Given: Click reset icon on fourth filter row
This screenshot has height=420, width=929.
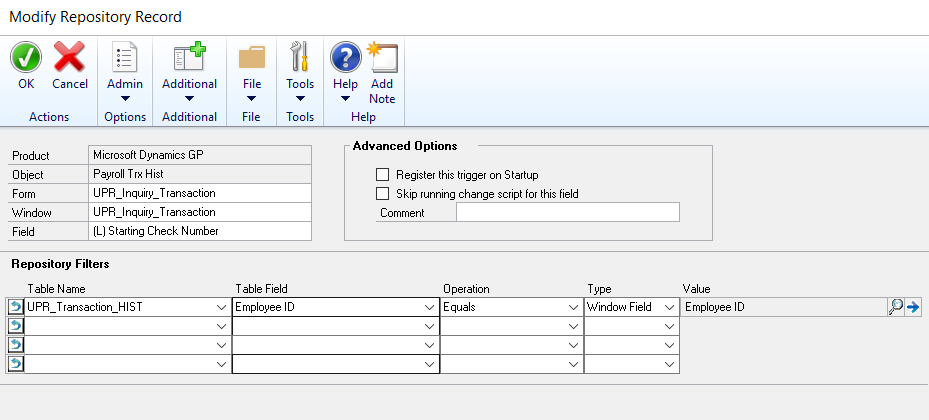Looking at the screenshot, I should (15, 364).
